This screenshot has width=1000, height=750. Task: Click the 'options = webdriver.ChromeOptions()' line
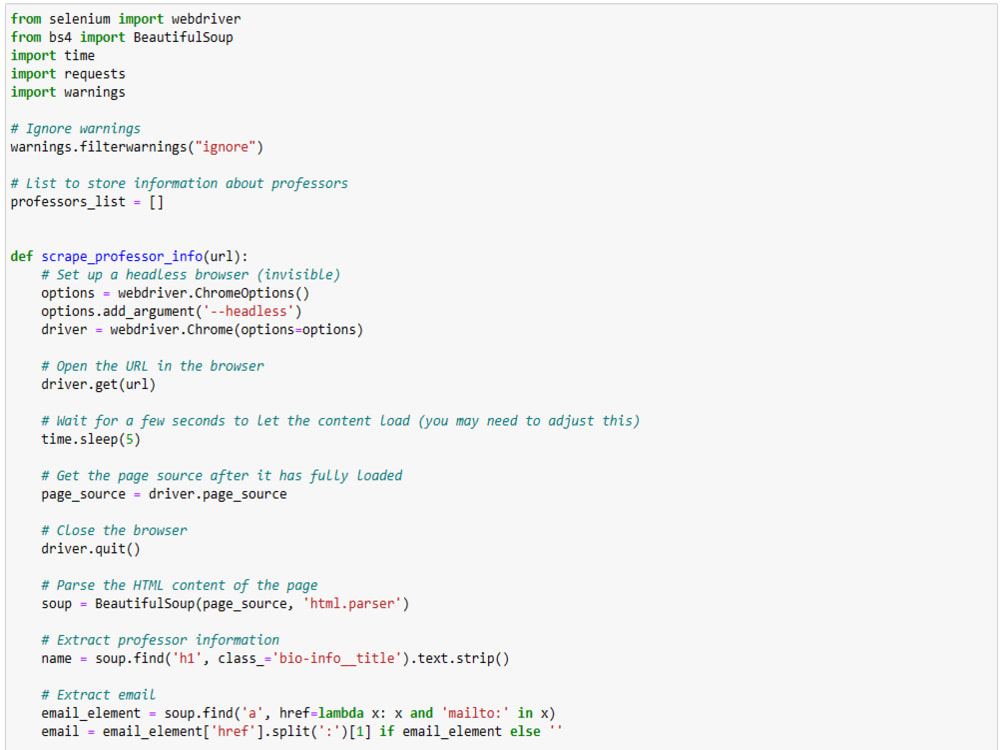click(x=175, y=293)
